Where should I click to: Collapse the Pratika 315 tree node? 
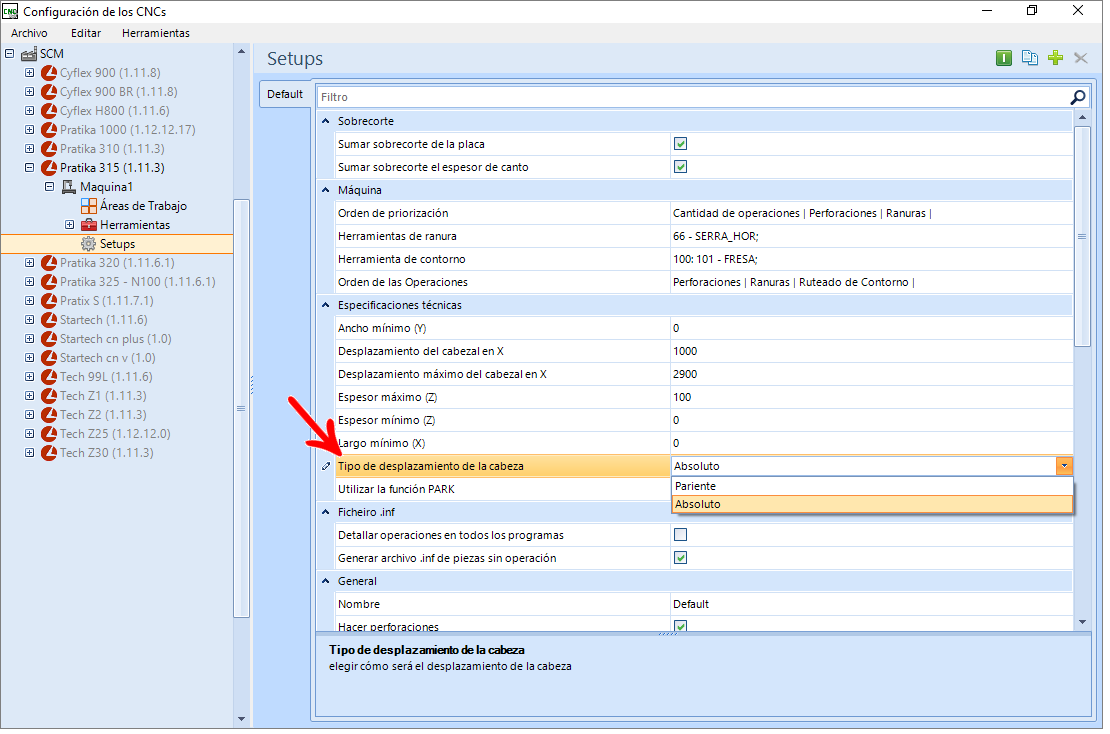pyautogui.click(x=29, y=168)
